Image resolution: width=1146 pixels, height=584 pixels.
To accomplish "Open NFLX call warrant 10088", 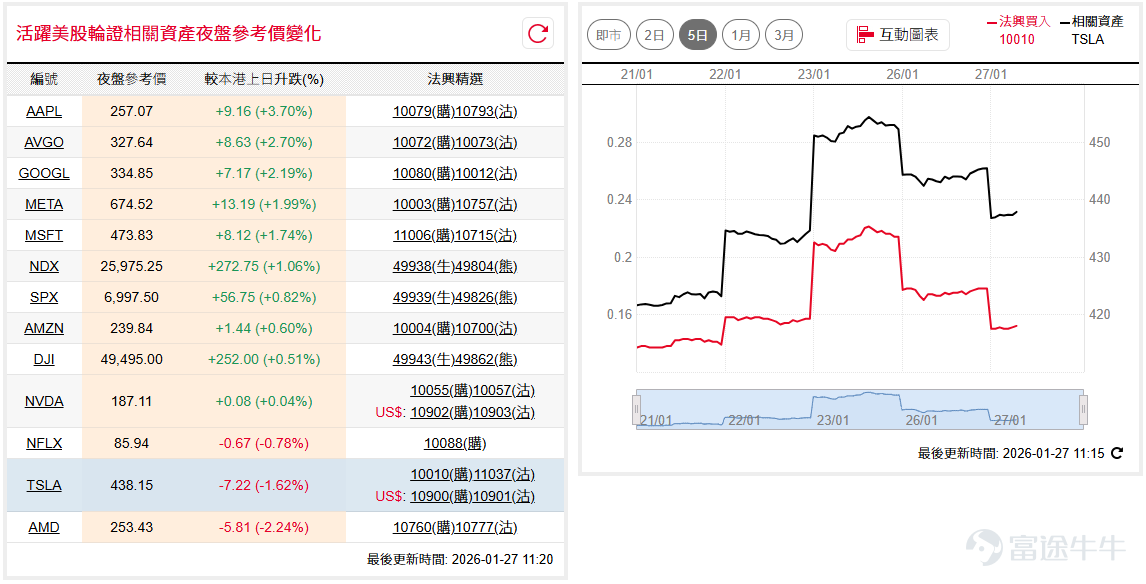I will click(455, 443).
